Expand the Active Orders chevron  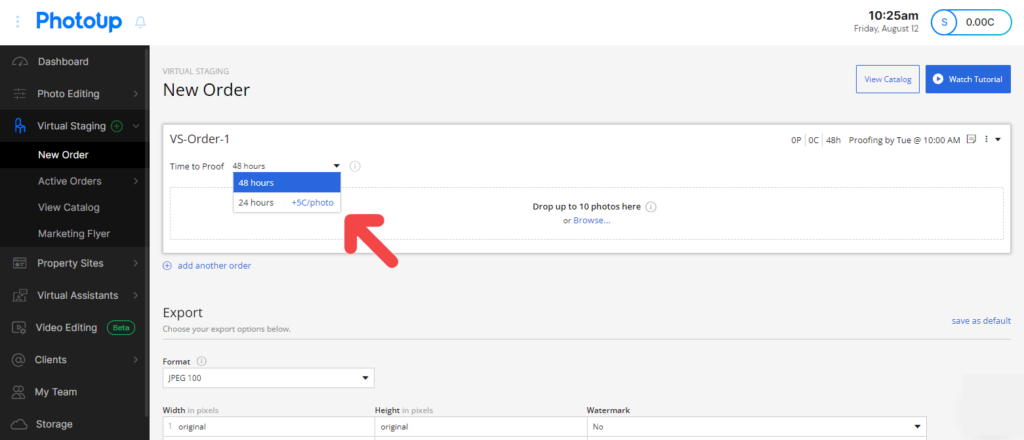coord(136,181)
